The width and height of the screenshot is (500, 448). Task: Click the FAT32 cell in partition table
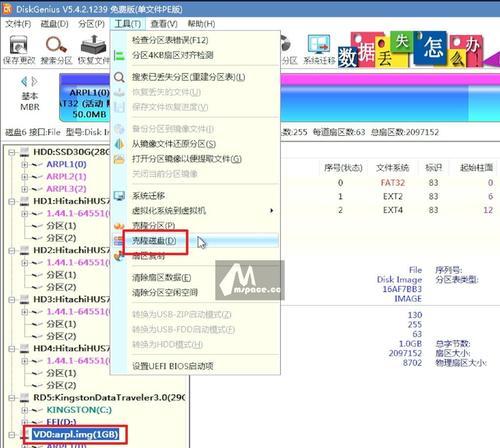click(393, 183)
